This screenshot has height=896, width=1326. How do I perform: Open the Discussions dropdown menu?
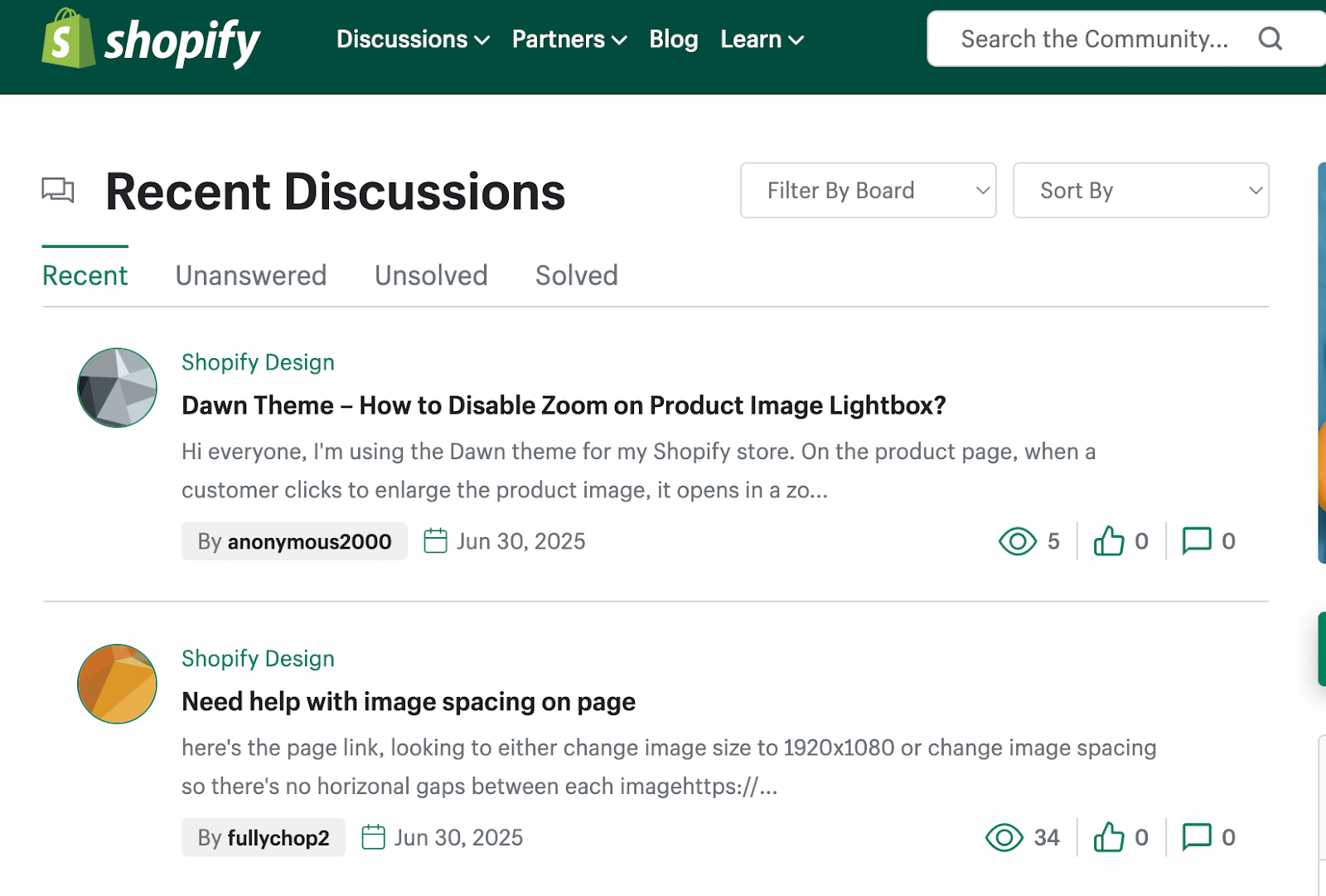(413, 39)
